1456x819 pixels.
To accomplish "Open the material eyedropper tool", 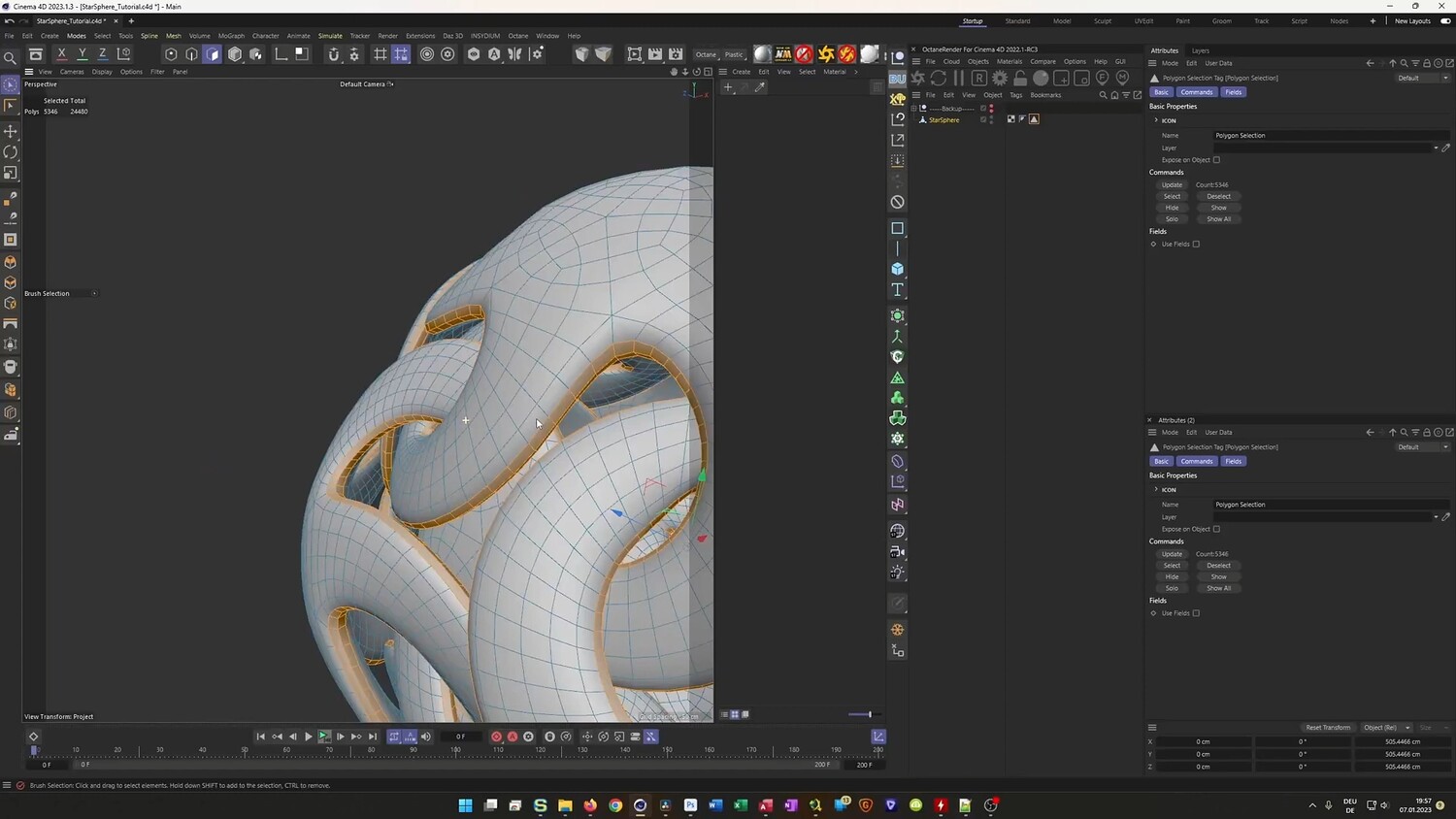I will [760, 87].
